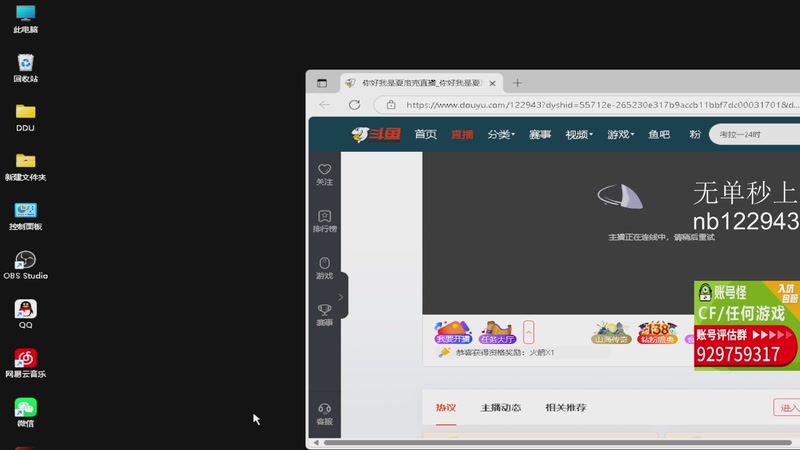Switch to the 主播动态 tab
The width and height of the screenshot is (800, 450).
(x=501, y=407)
